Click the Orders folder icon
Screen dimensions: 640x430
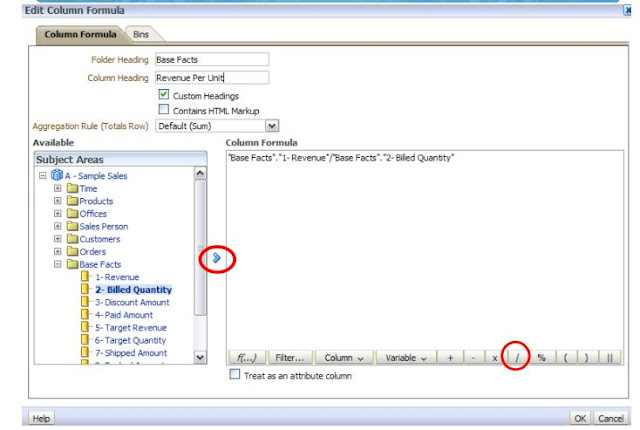(73, 251)
